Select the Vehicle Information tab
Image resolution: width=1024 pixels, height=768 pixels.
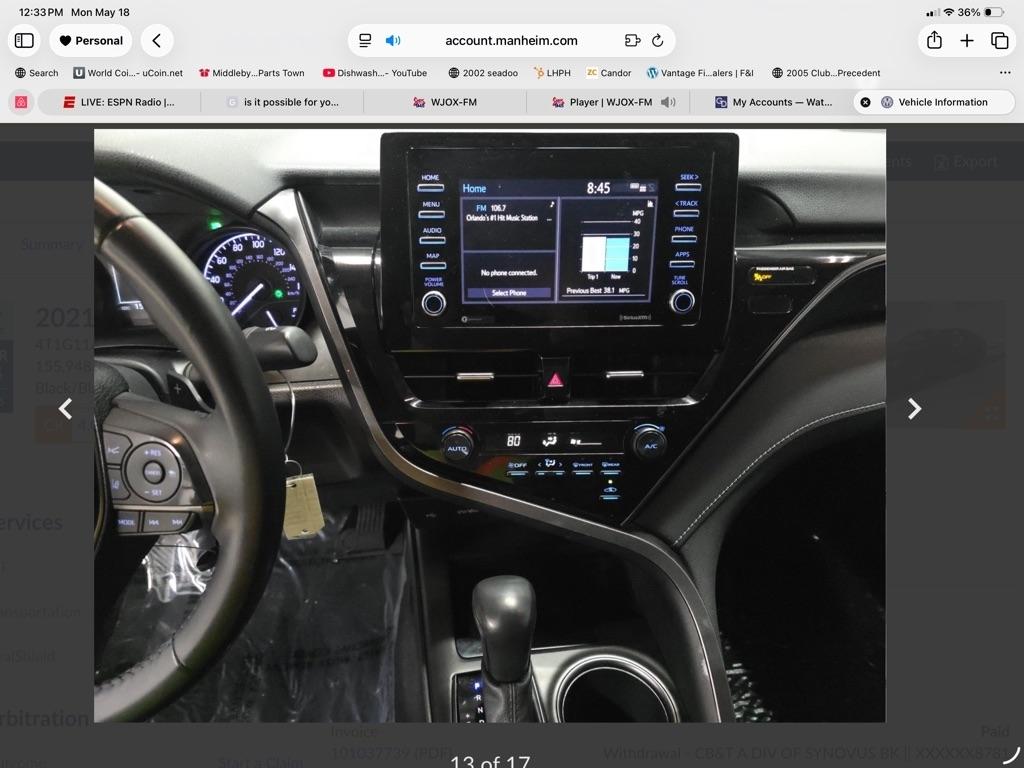click(935, 103)
